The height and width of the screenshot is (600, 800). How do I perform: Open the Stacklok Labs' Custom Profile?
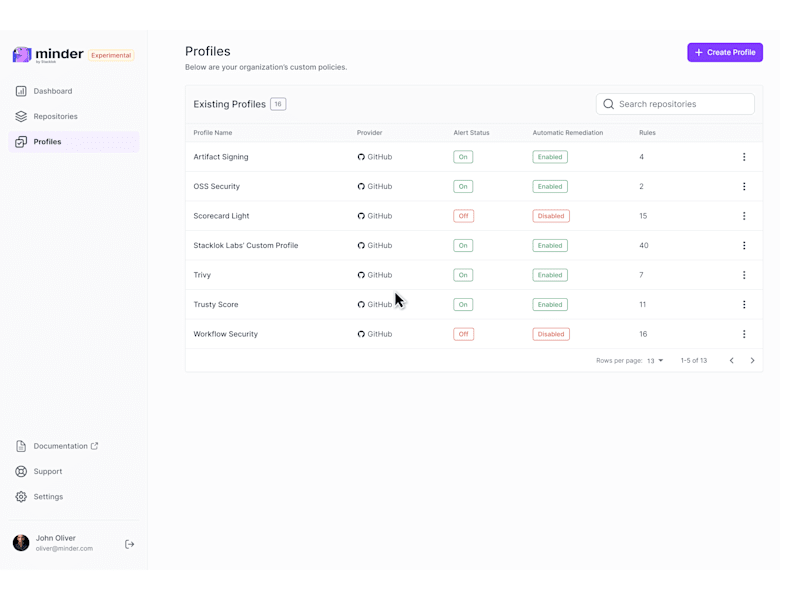click(x=246, y=246)
